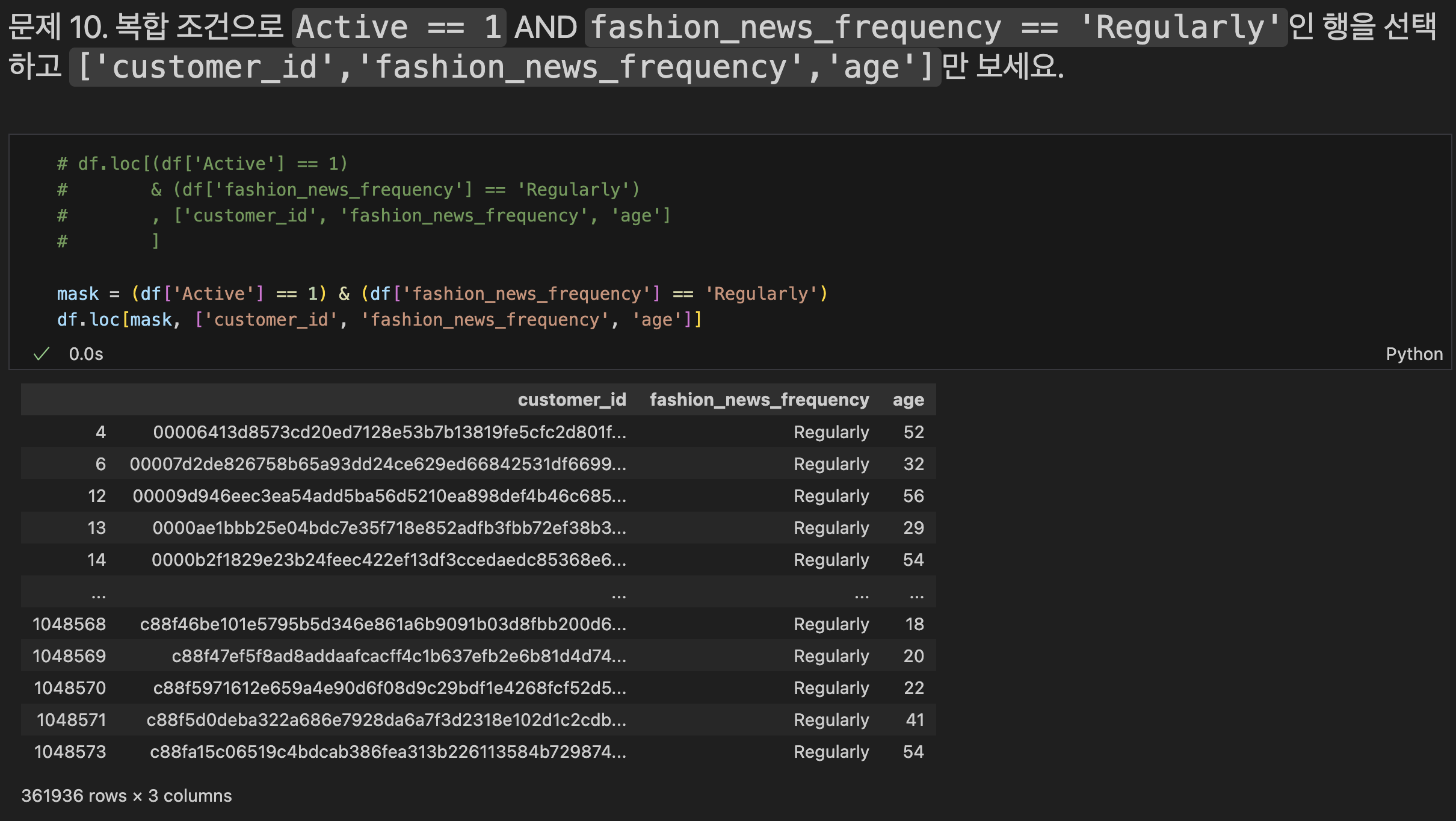Click customer ID starting with c88fa15c

coord(388,752)
